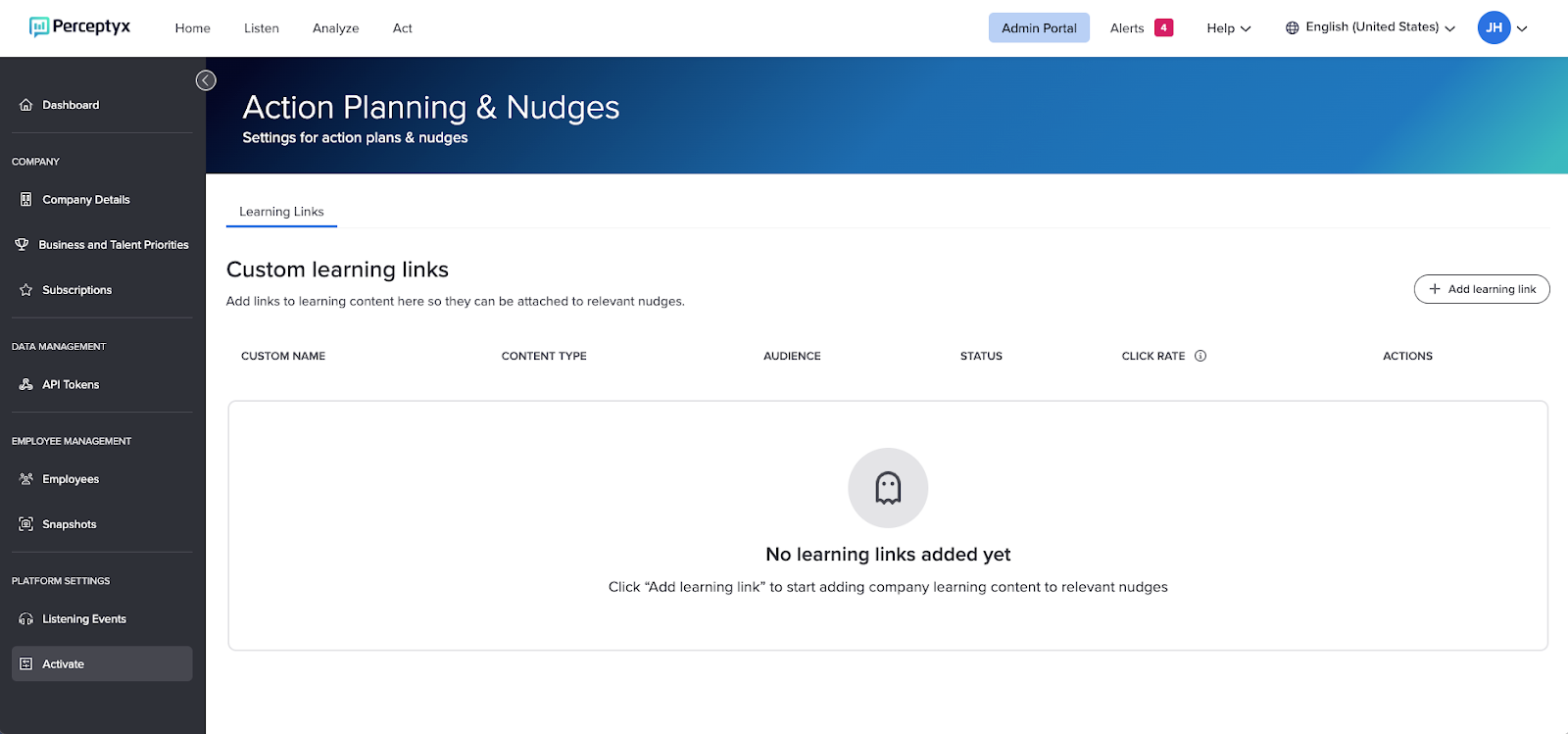Click the PLATFORM SETTINGS section label
The width and height of the screenshot is (1568, 734).
click(x=61, y=581)
